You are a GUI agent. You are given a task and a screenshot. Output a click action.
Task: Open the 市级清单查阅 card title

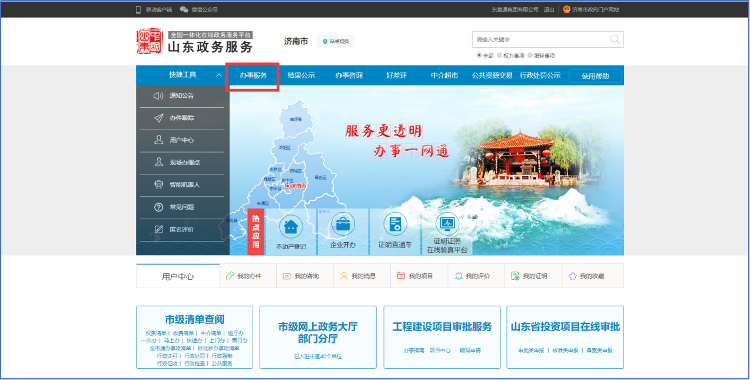(x=194, y=319)
